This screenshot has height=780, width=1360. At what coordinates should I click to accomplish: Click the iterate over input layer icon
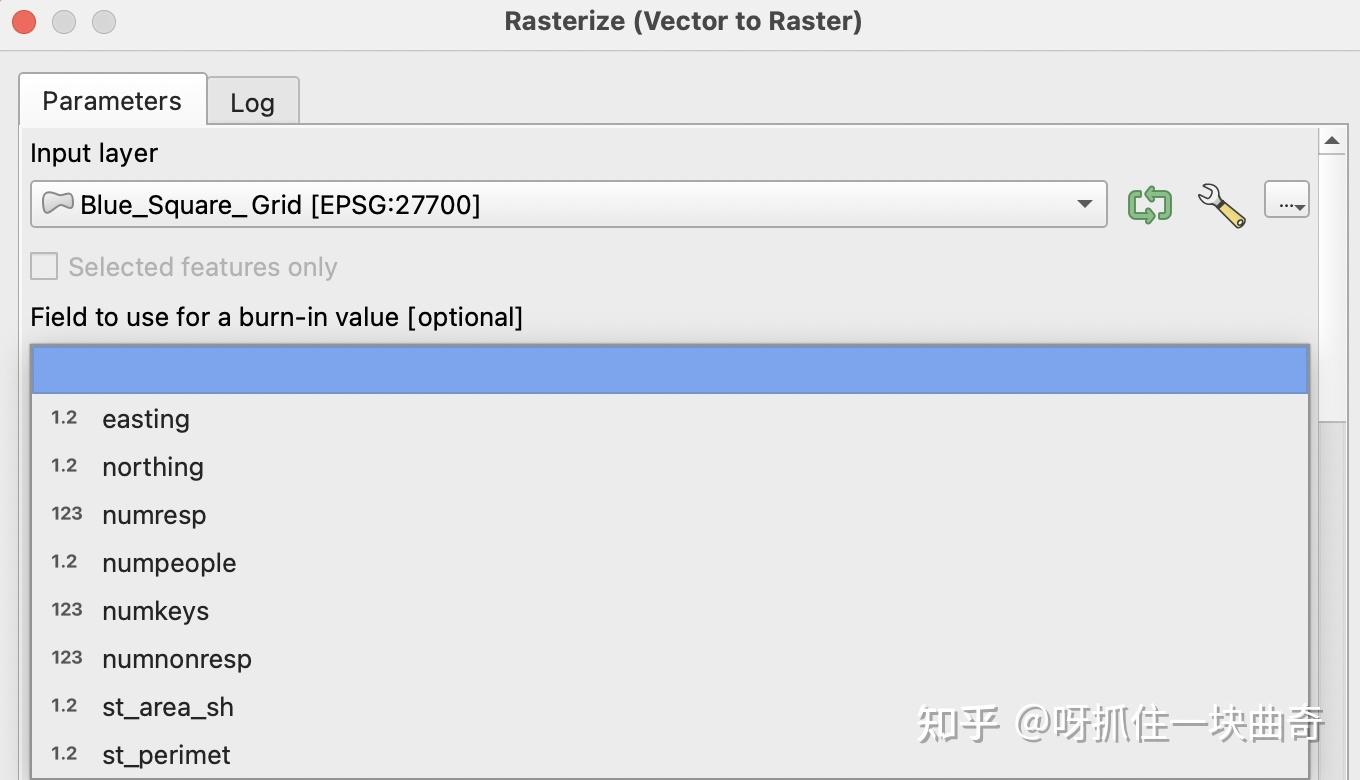[1148, 203]
